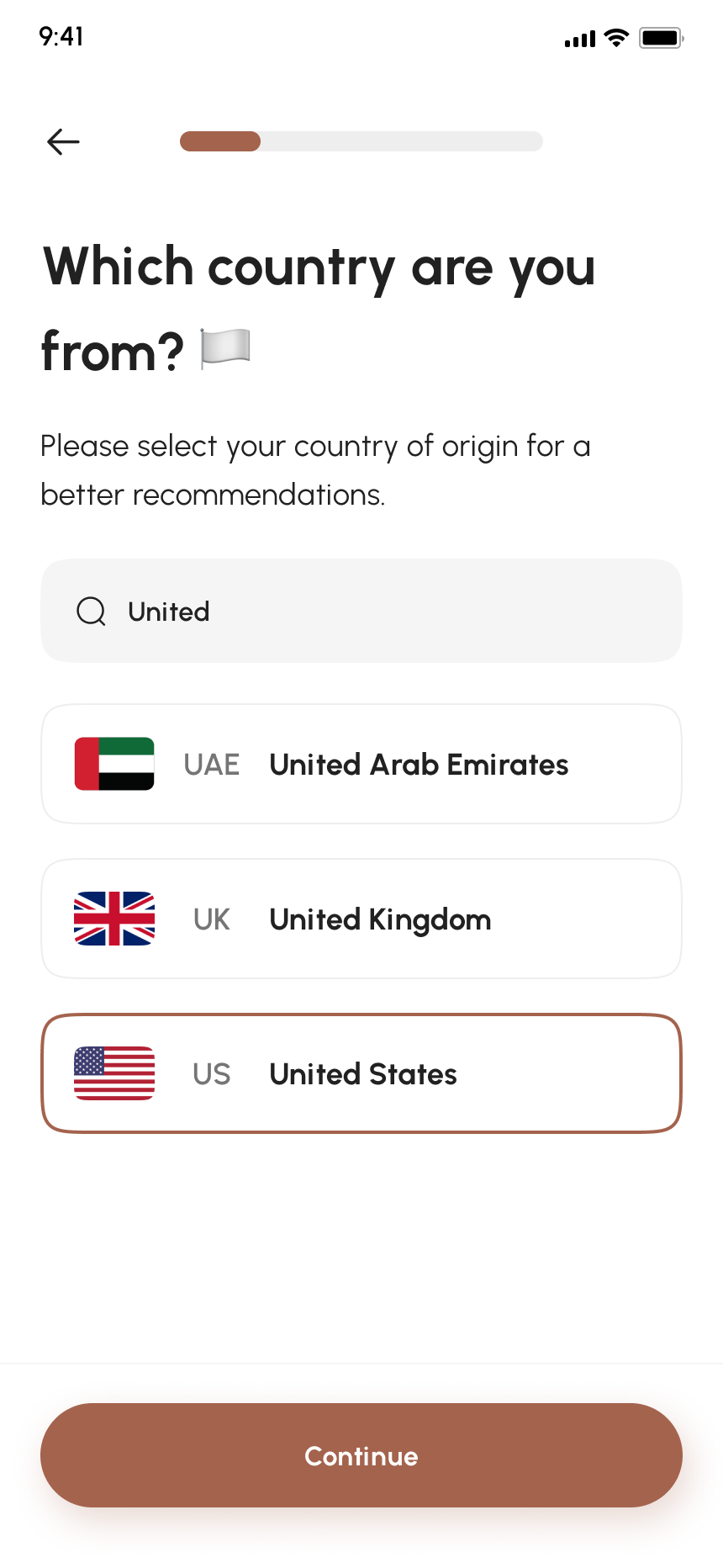
Task: Click the battery indicator icon
Action: [x=661, y=38]
